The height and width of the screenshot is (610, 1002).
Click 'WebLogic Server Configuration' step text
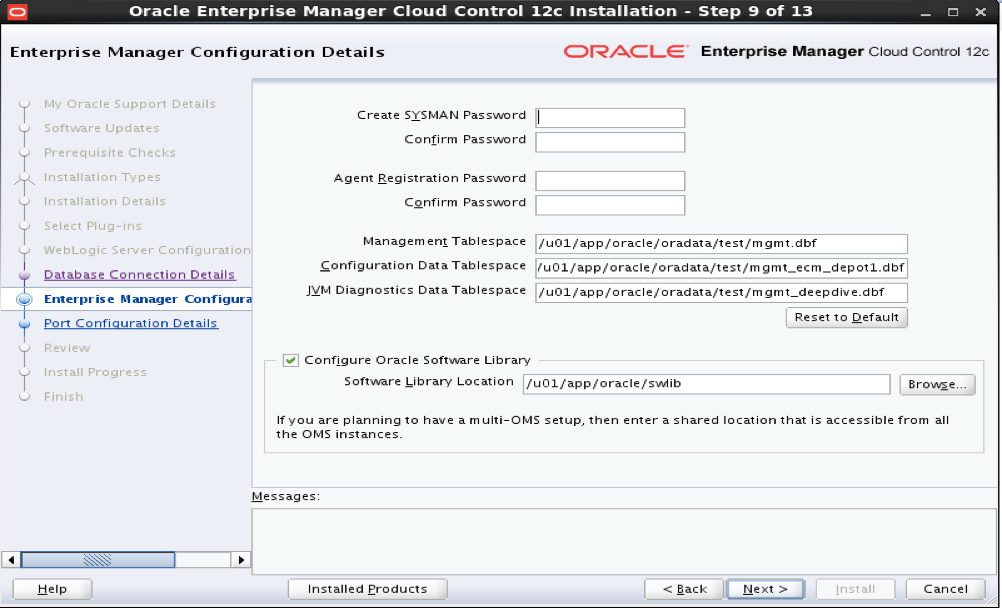pyautogui.click(x=147, y=250)
